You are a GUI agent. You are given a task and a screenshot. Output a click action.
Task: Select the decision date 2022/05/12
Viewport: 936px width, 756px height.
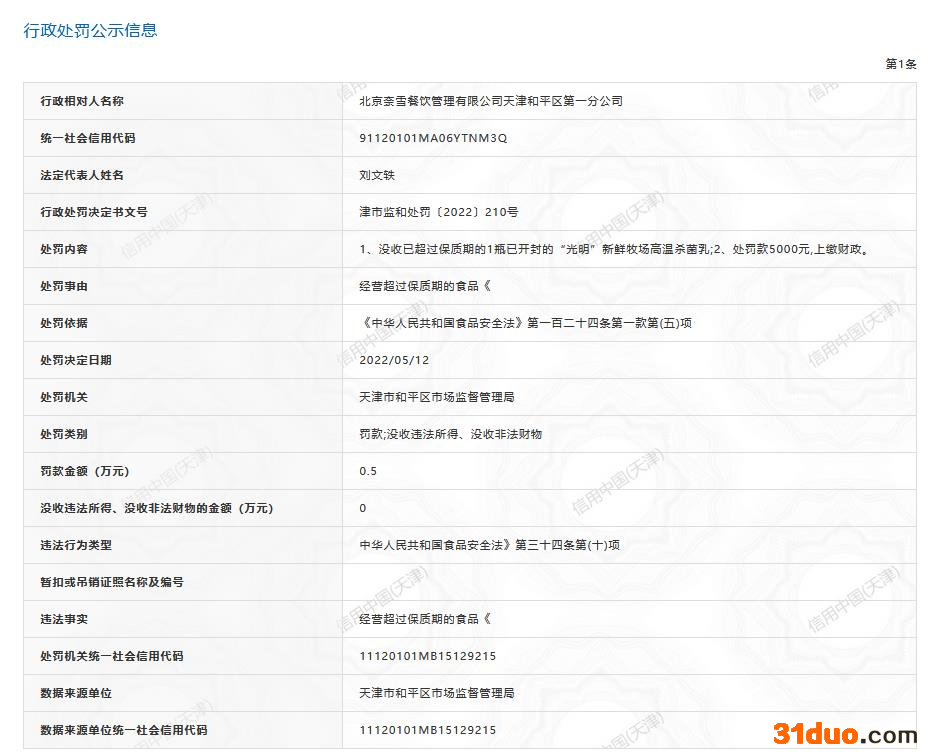[x=394, y=360]
